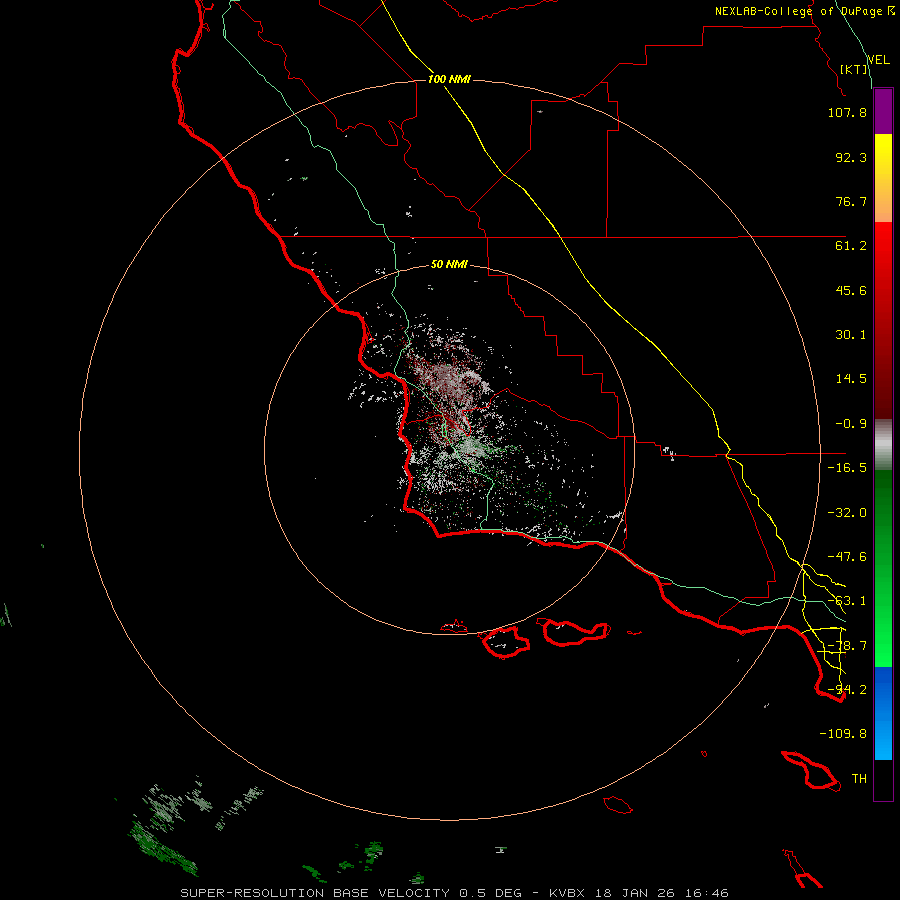The height and width of the screenshot is (900, 900).
Task: Click the [KT] units label
Action: click(854, 69)
